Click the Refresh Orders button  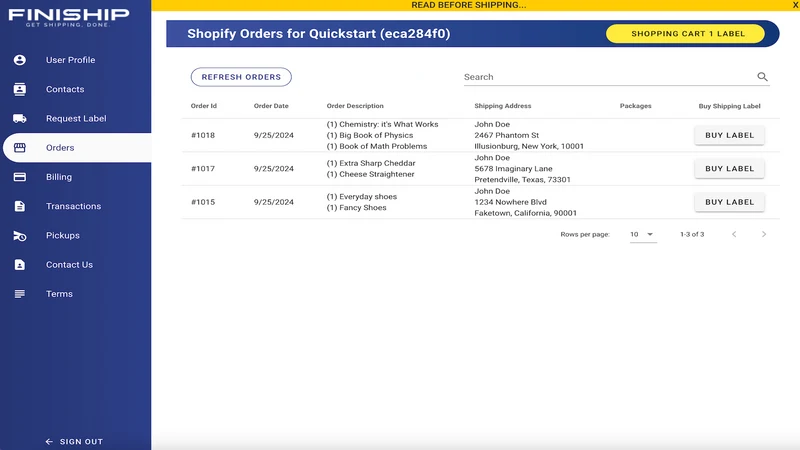(241, 77)
